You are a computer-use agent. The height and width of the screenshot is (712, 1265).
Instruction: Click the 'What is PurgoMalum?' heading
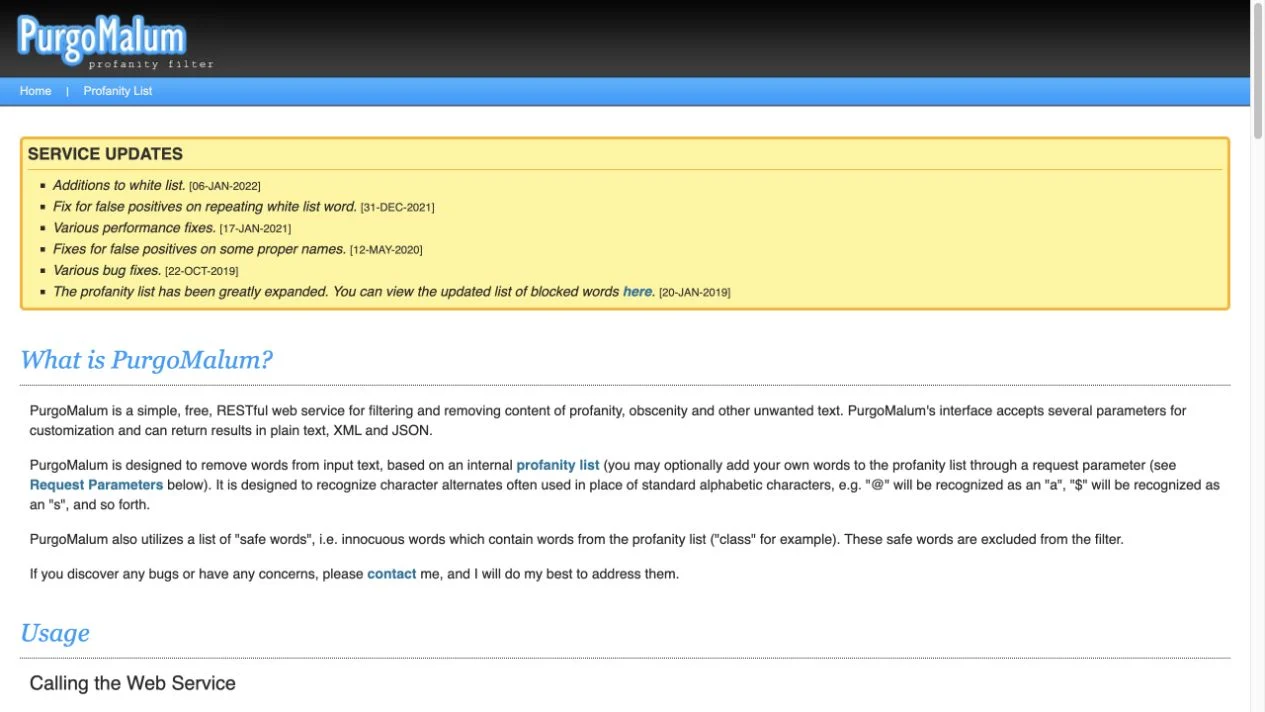146,361
